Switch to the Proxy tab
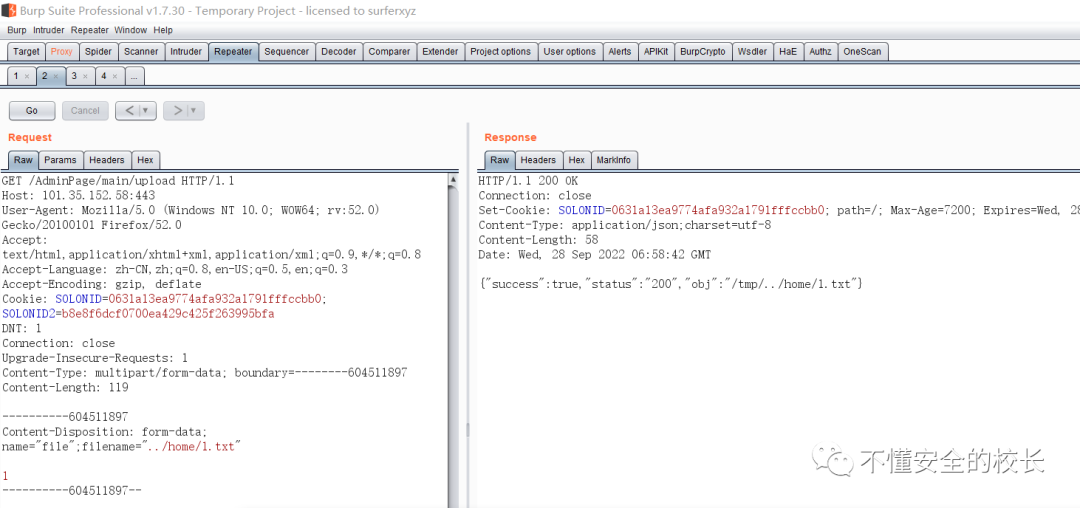The width and height of the screenshot is (1080, 508). (x=61, y=52)
